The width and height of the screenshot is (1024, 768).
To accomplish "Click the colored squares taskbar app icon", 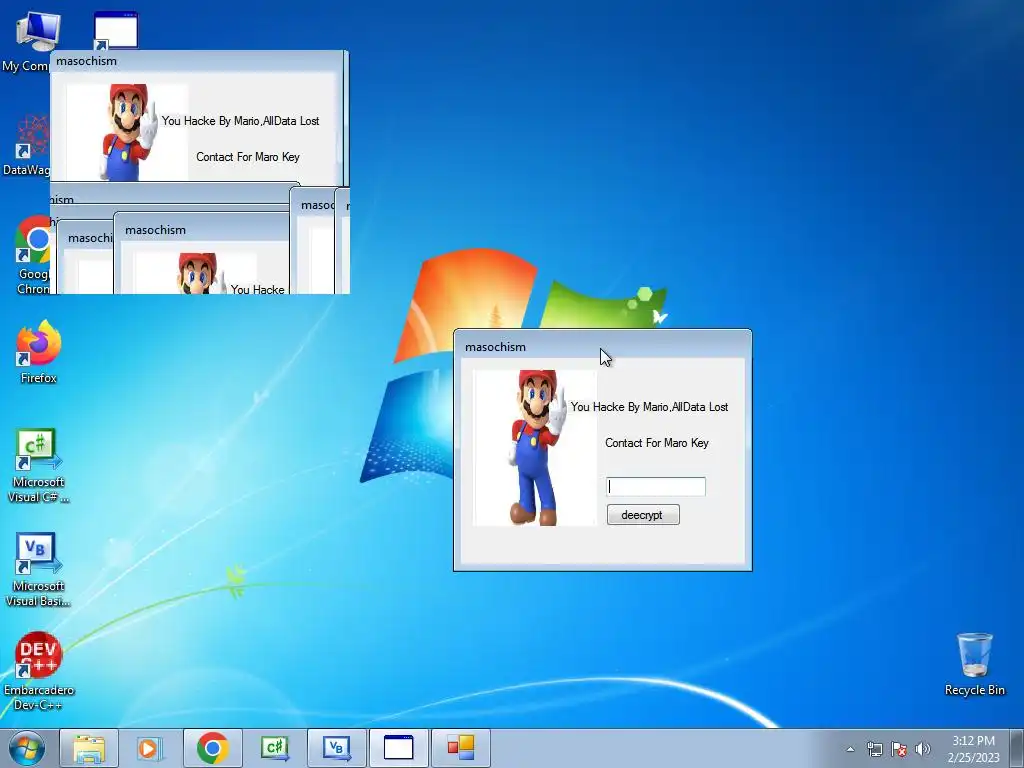I will [x=460, y=748].
